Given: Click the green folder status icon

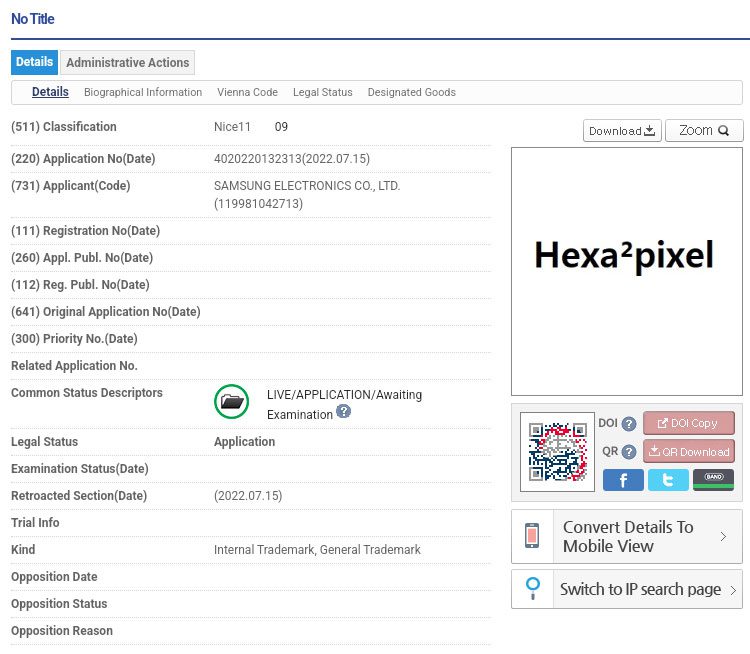Looking at the screenshot, I should pyautogui.click(x=232, y=402).
